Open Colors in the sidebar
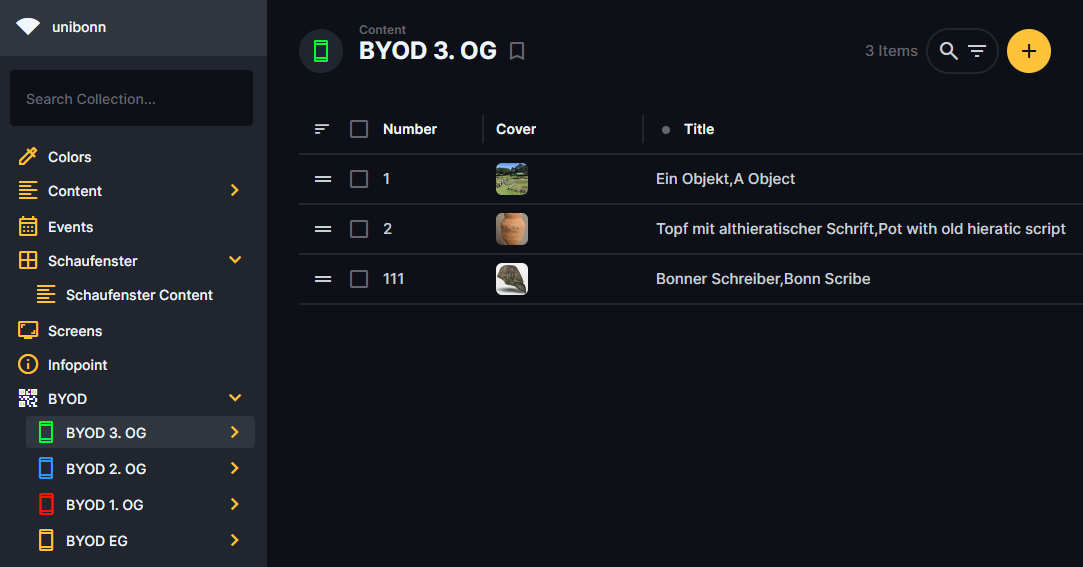Screen dimensions: 1083x567 (x=69, y=157)
